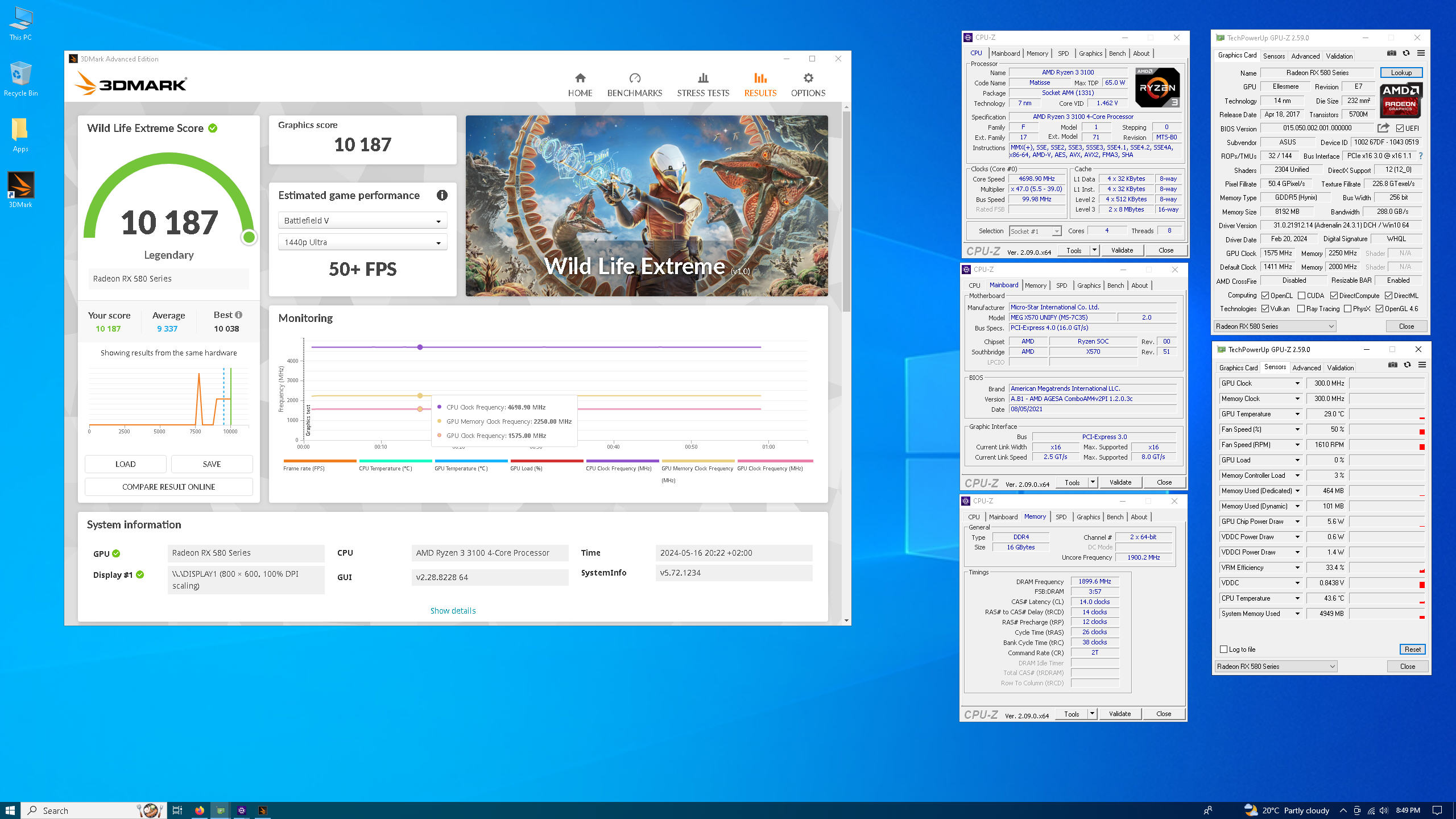Open the SPD tab in top CPU-Z window
The image size is (1456, 819).
tap(1063, 53)
